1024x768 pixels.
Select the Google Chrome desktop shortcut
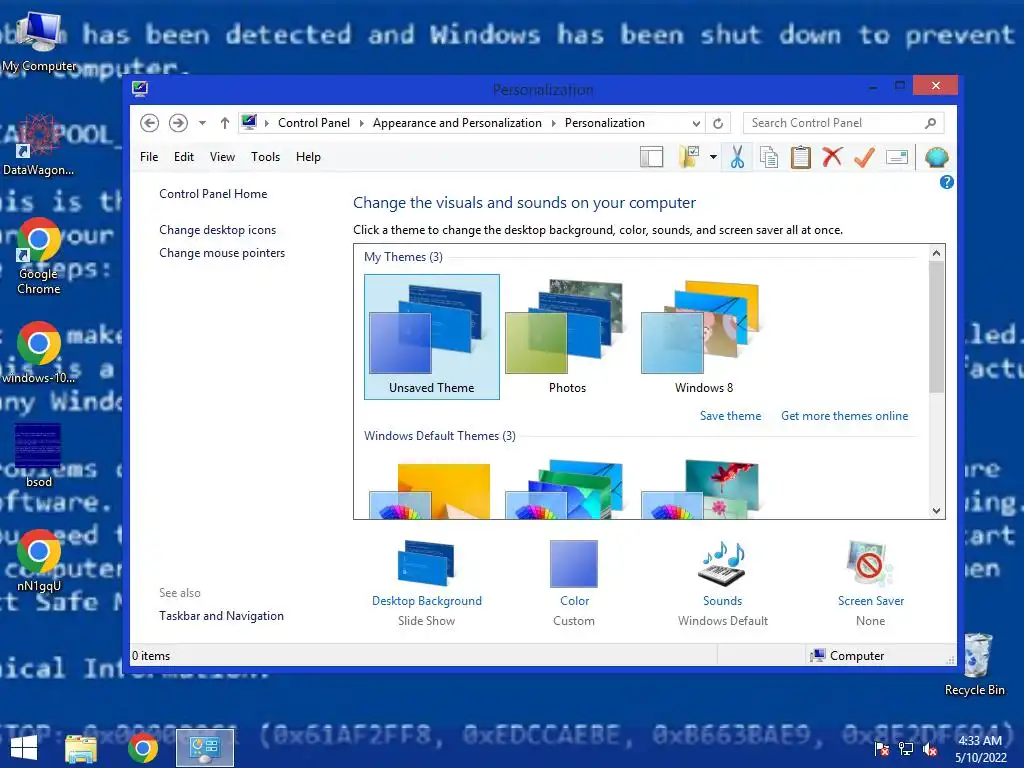click(x=39, y=257)
